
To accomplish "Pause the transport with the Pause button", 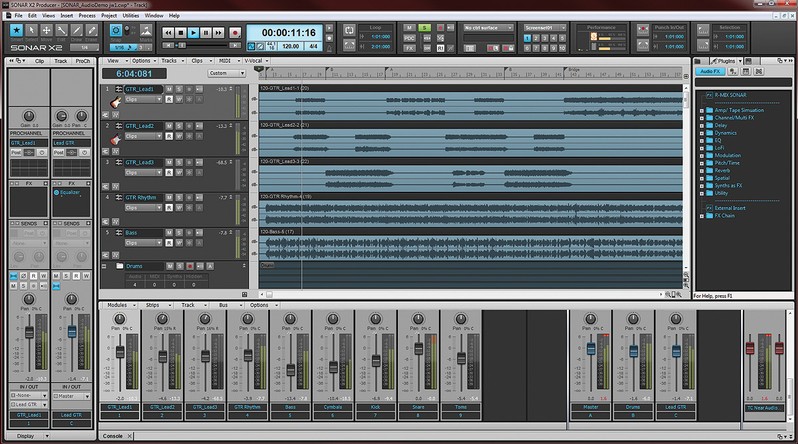I will tap(206, 33).
